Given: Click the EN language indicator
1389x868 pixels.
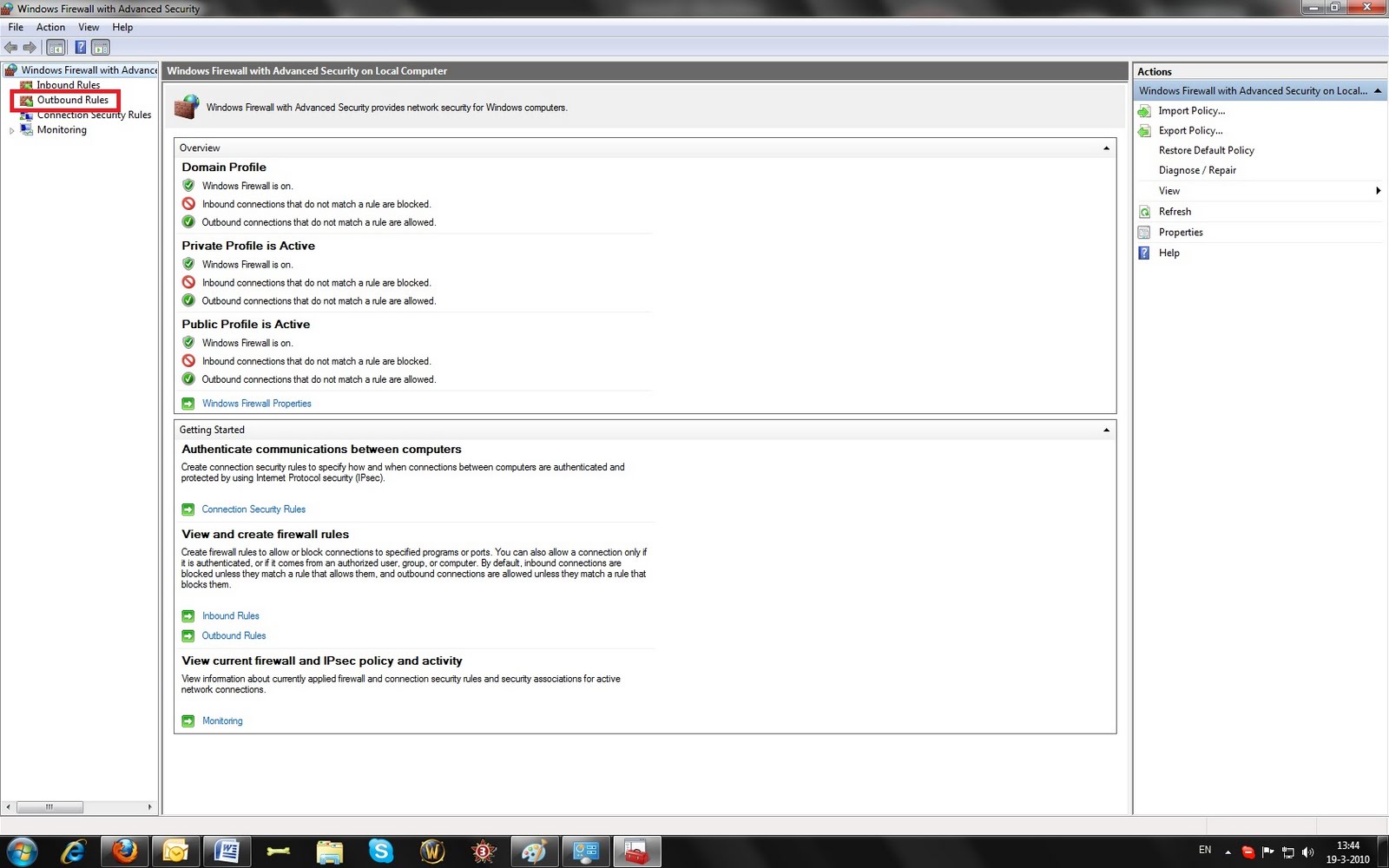Looking at the screenshot, I should coord(1205,850).
